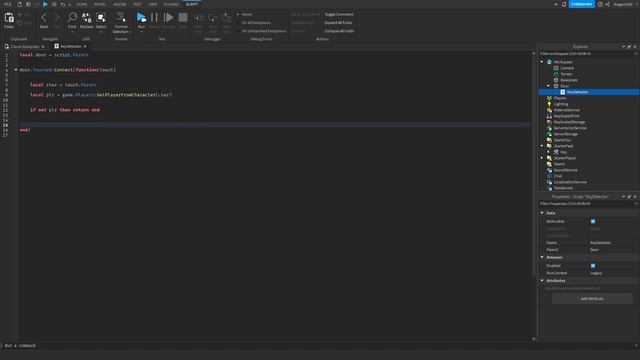Open the MODEL ribbon tab
Screen dimensions: 640x360
100,4
